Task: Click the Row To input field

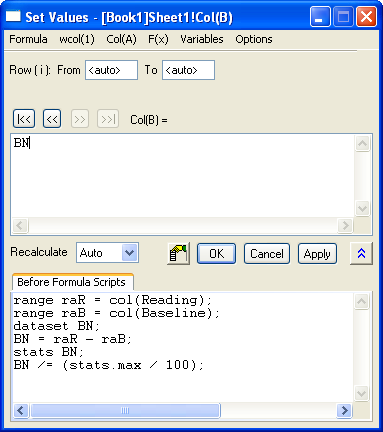Action: (x=188, y=70)
